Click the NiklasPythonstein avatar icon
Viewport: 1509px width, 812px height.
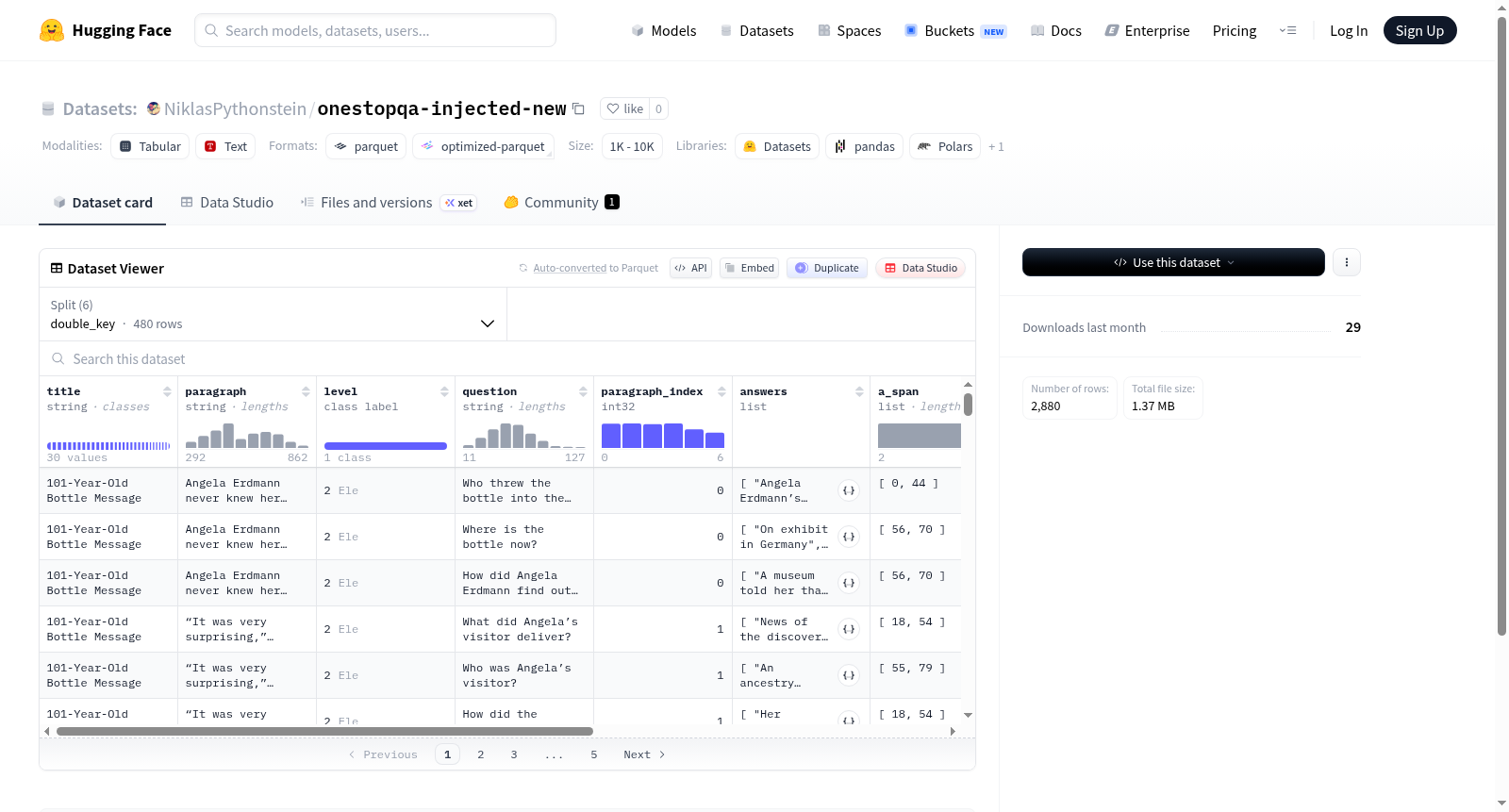pos(154,108)
